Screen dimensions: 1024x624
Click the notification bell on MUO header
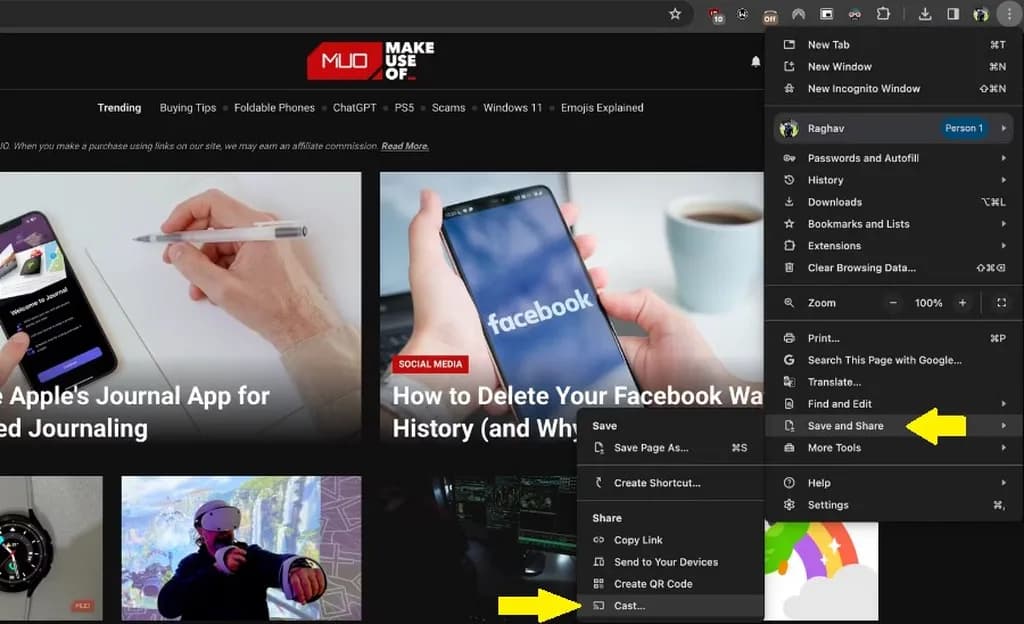click(756, 62)
